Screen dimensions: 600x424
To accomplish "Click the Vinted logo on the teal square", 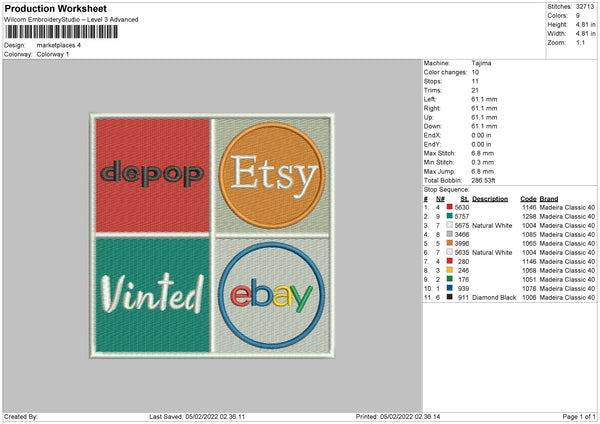I will tap(152, 293).
